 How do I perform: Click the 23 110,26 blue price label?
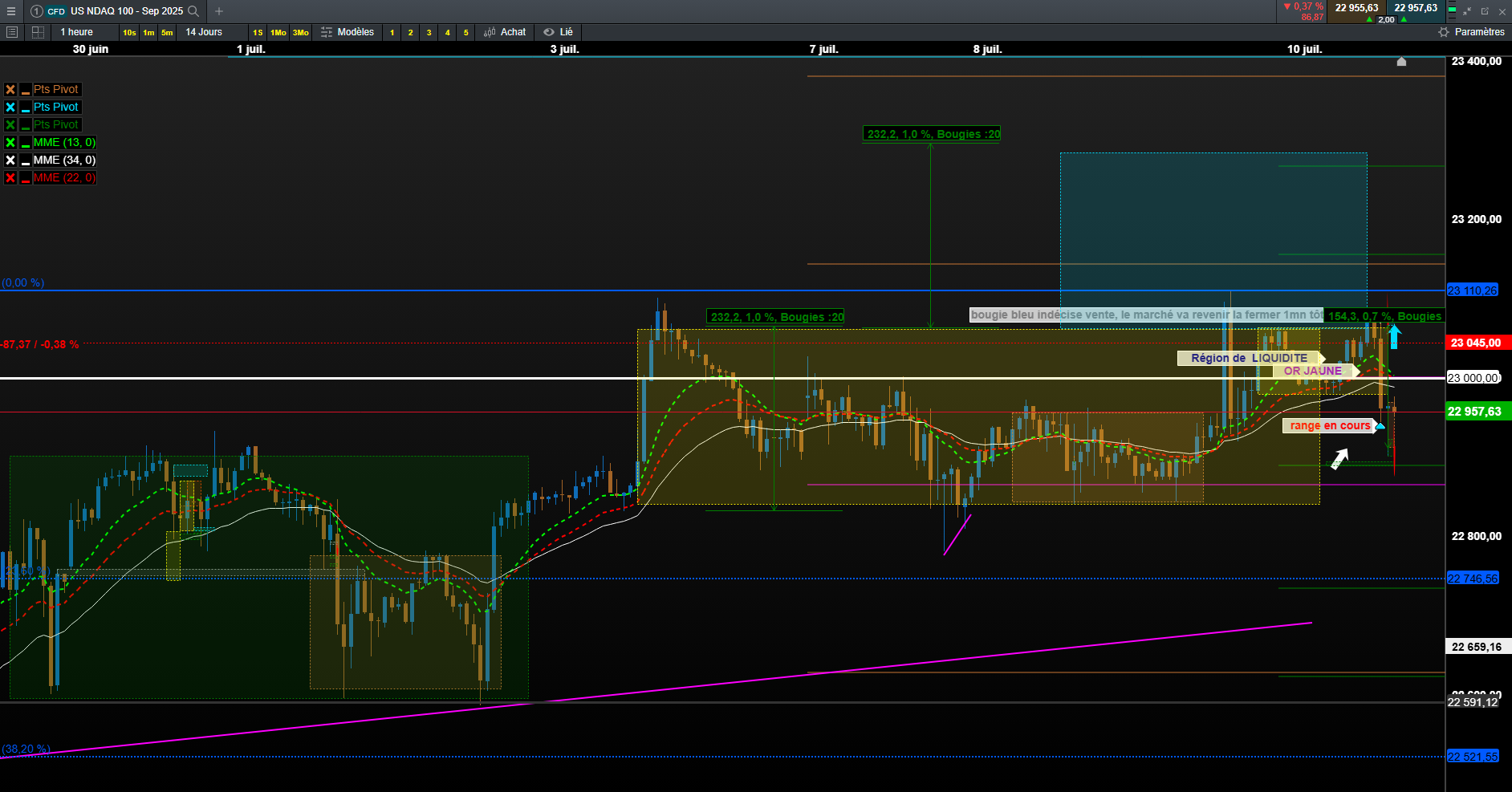pyautogui.click(x=1473, y=290)
